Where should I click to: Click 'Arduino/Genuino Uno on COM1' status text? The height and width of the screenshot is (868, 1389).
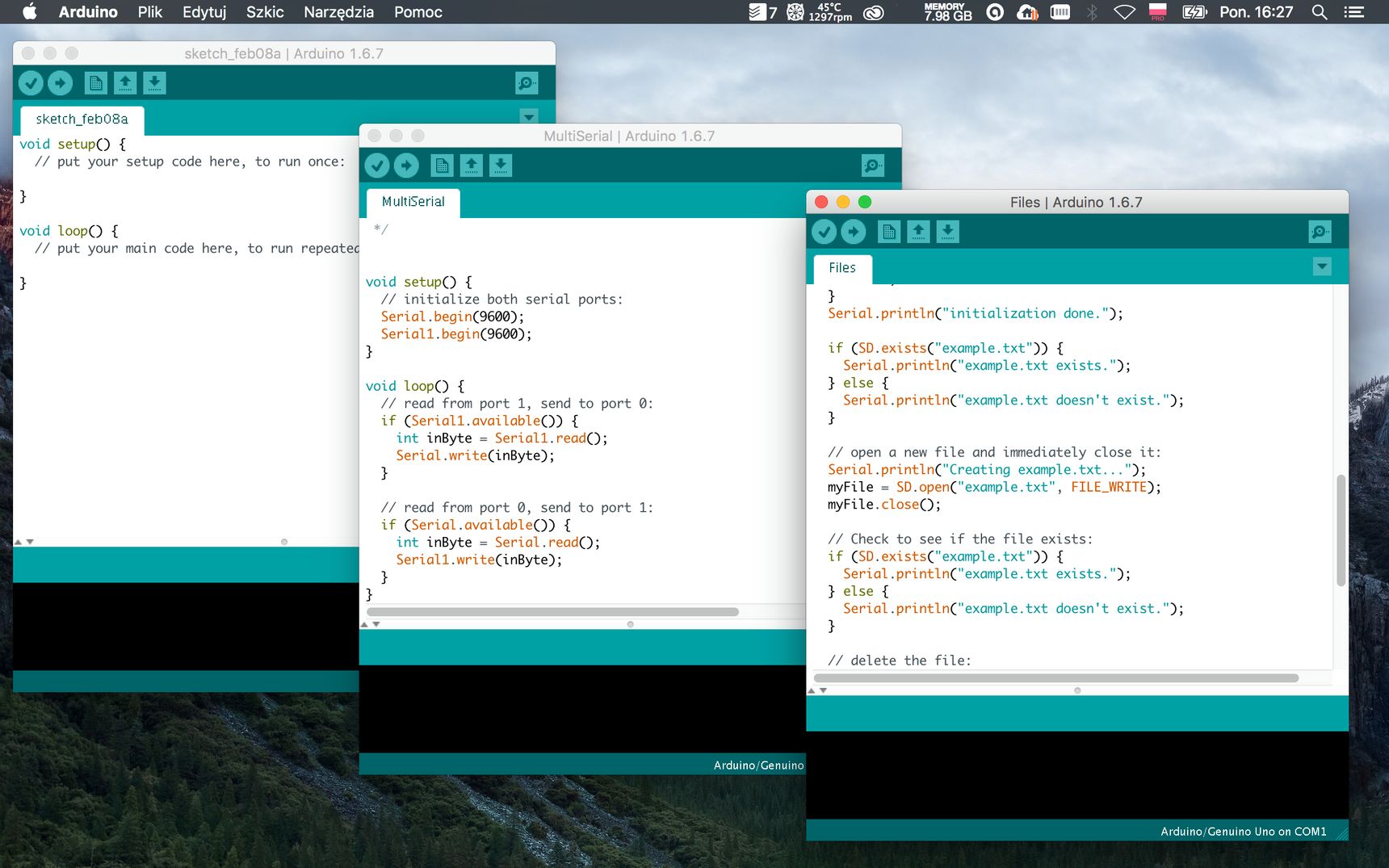(x=1244, y=831)
